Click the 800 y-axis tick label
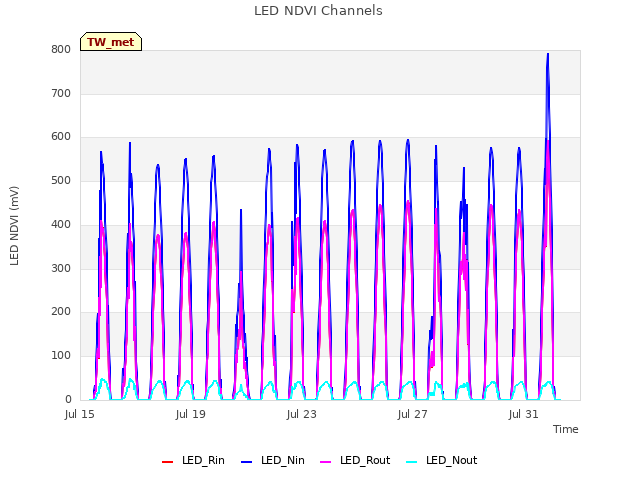Screen dimensions: 640x480 point(61,49)
